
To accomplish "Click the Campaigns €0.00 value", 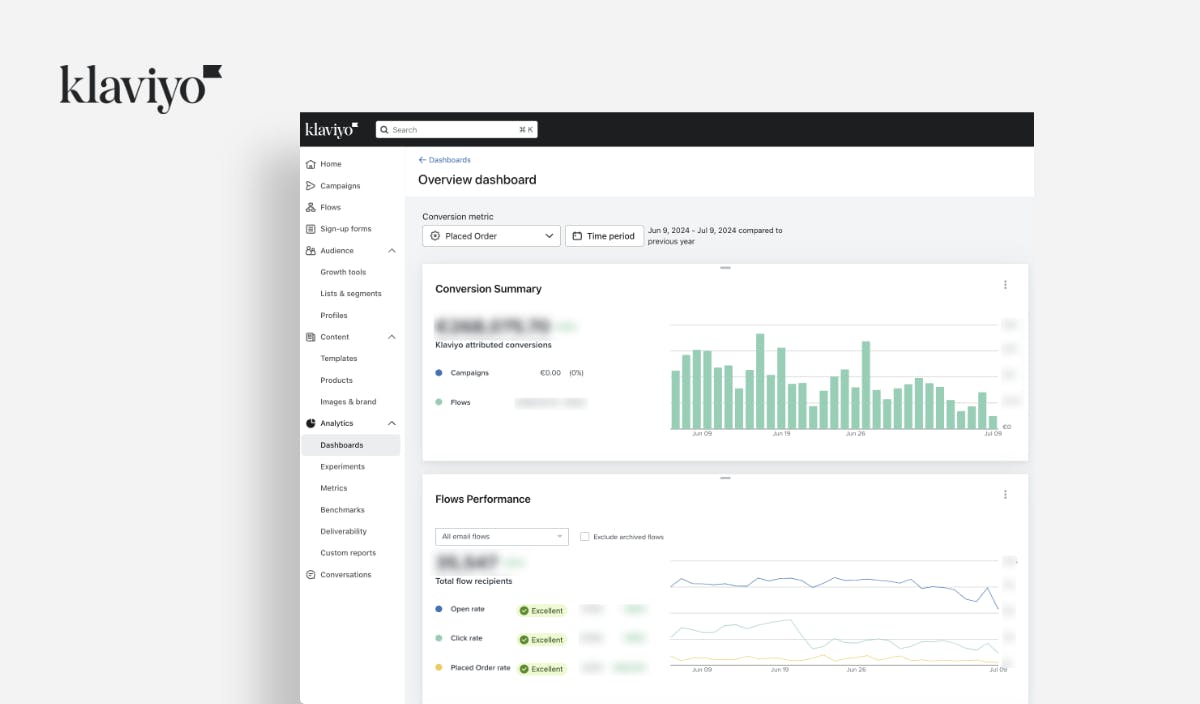I will click(550, 373).
